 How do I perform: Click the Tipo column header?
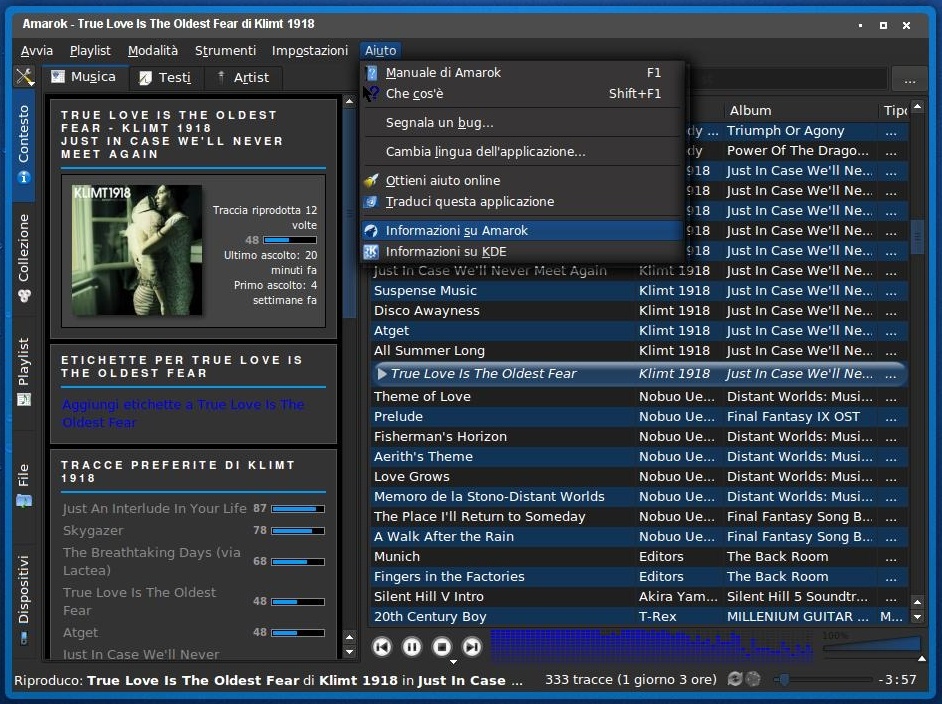895,111
